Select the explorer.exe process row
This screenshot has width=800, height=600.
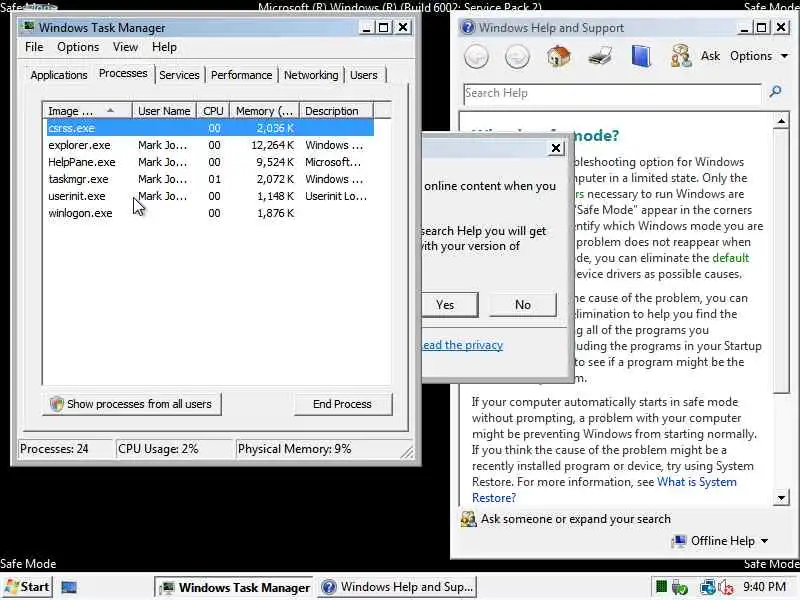[210, 145]
